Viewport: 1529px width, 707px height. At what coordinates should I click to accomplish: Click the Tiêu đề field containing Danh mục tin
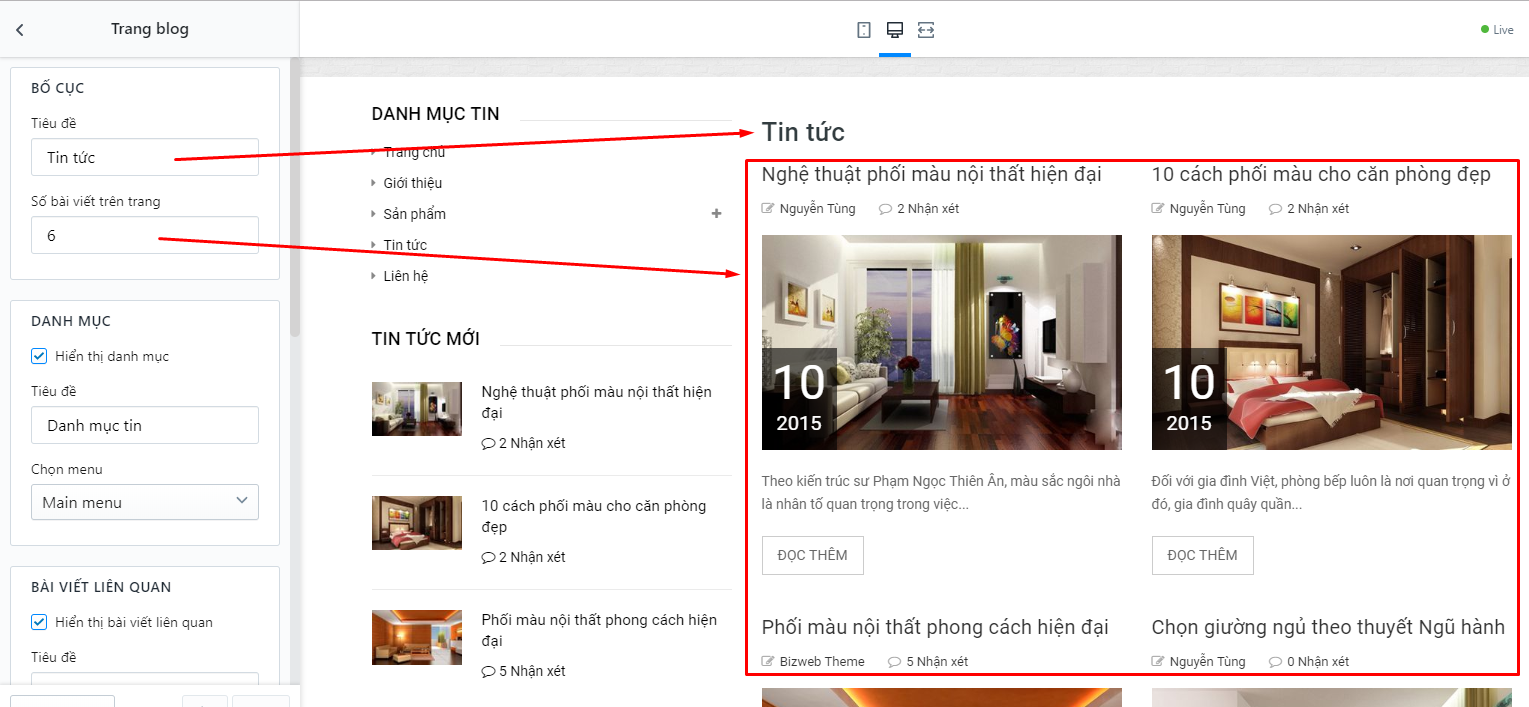click(145, 425)
